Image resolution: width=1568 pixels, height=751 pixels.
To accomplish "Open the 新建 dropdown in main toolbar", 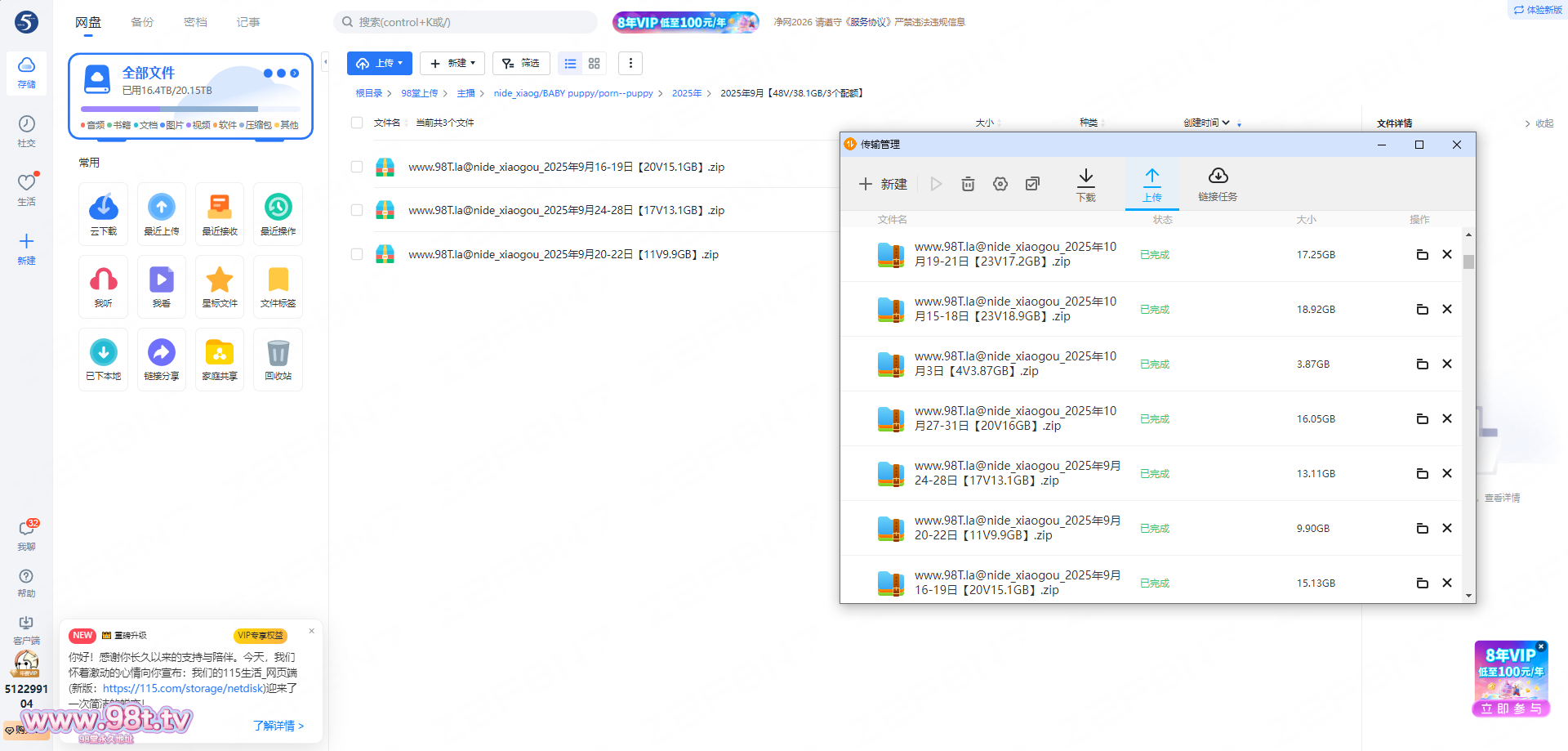I will 452,64.
